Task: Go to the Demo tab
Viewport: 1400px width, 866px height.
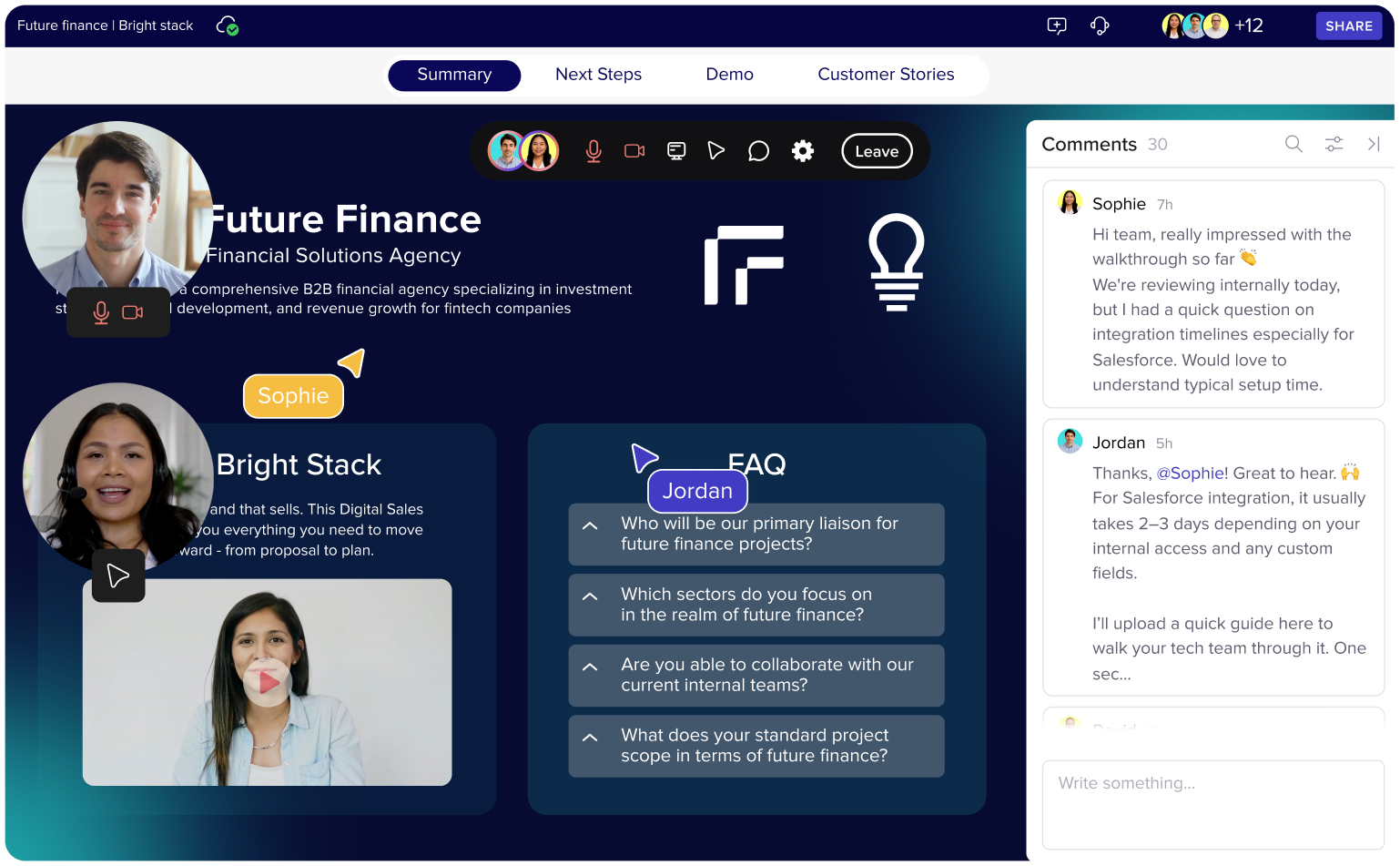Action: [729, 75]
